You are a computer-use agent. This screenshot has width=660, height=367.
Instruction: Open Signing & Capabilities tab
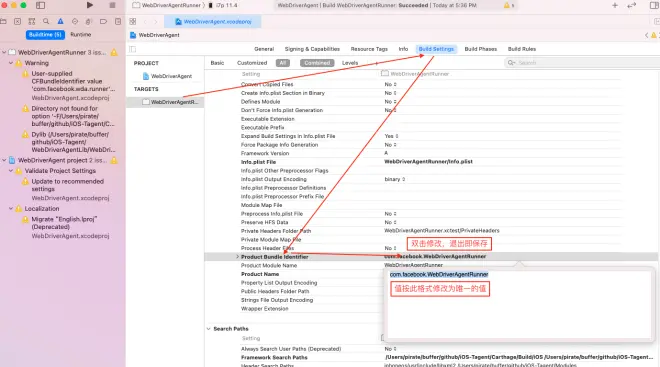(x=312, y=49)
